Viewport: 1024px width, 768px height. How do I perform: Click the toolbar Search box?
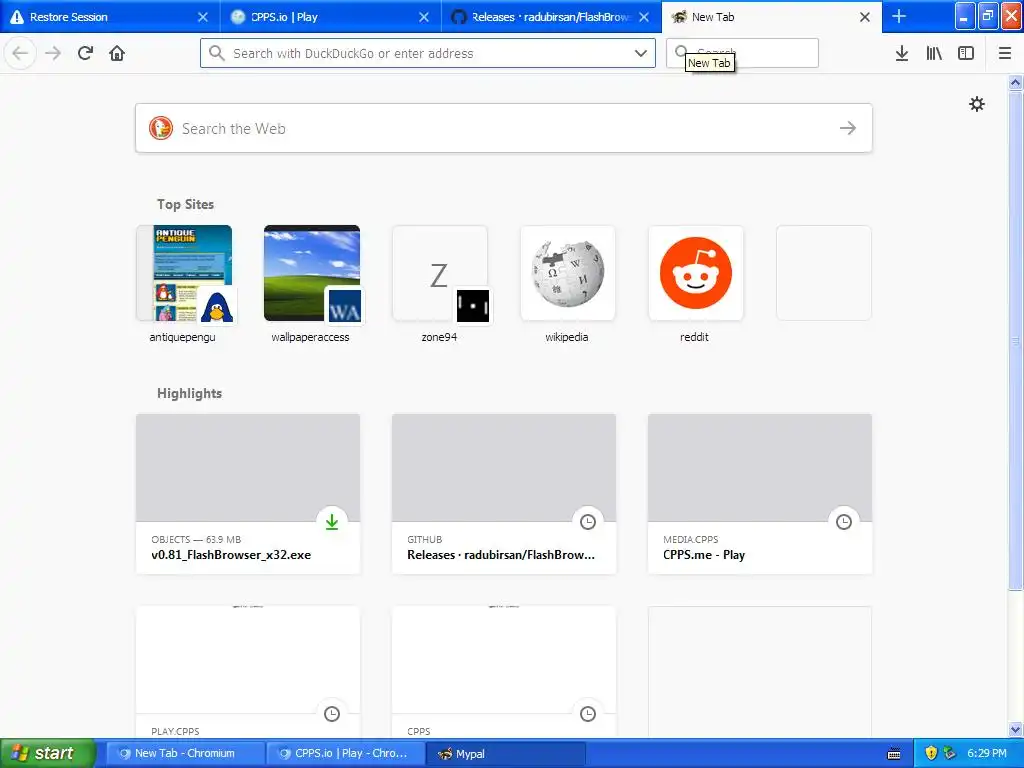tap(742, 53)
